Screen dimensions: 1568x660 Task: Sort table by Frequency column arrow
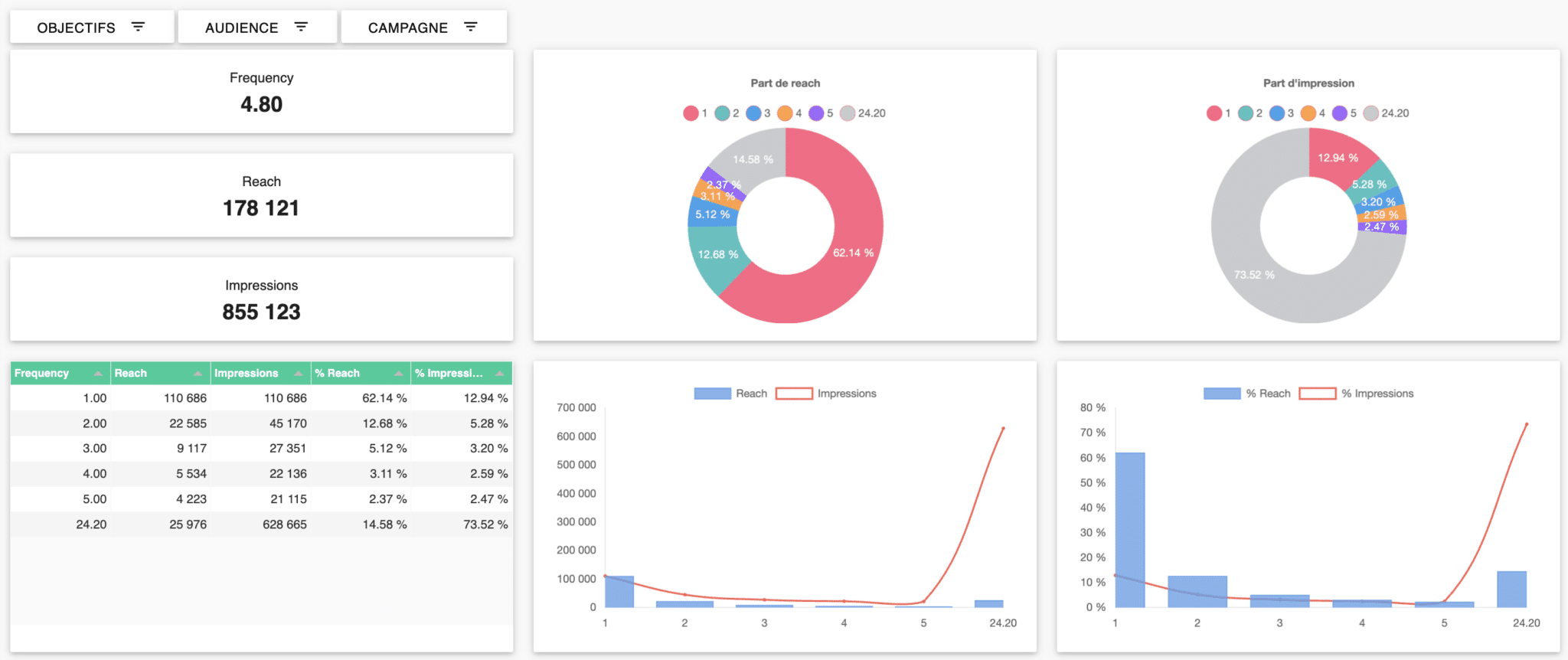[98, 374]
